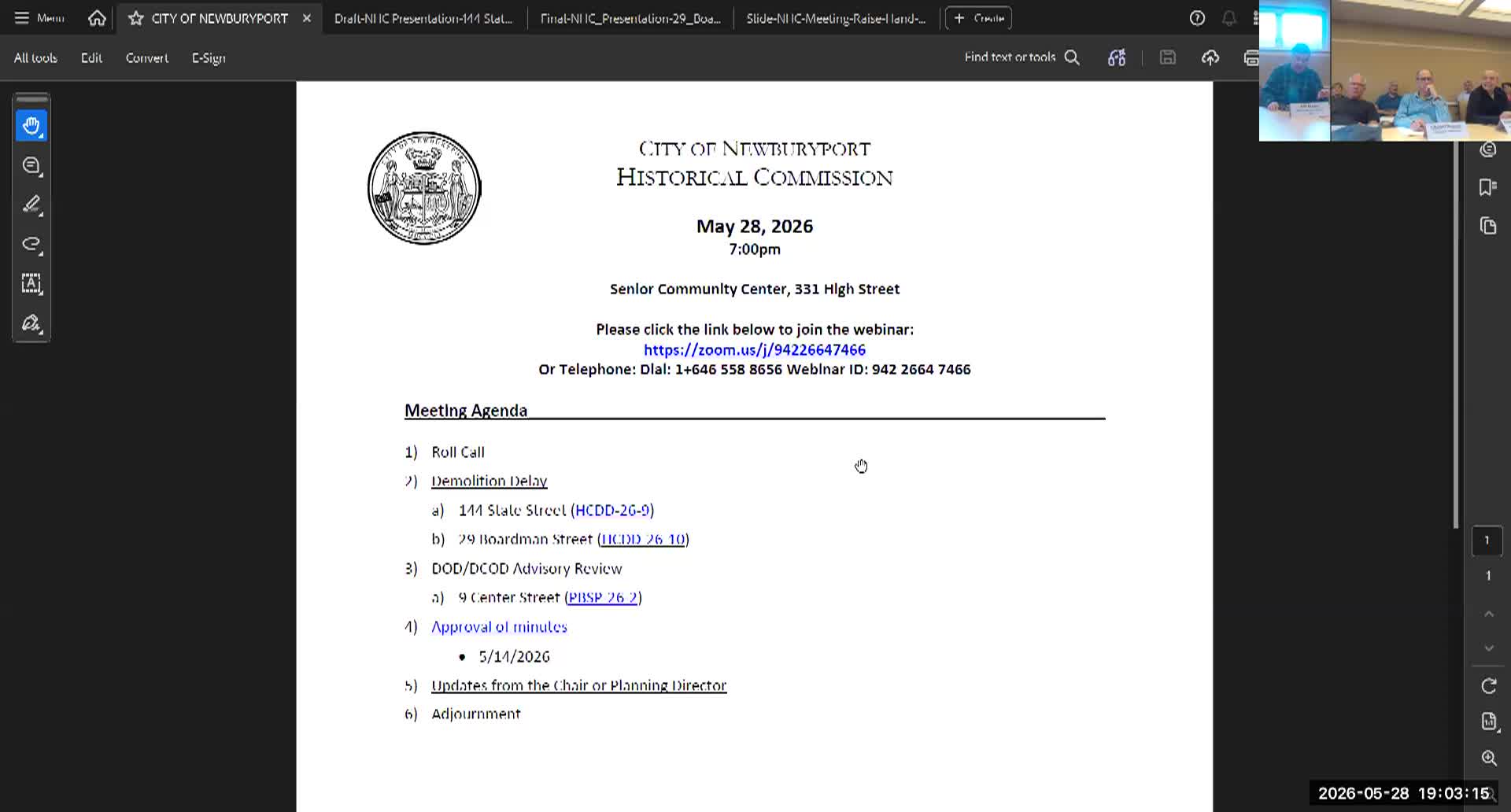
Task: Click the speaker video thumbnail
Action: pyautogui.click(x=1295, y=71)
